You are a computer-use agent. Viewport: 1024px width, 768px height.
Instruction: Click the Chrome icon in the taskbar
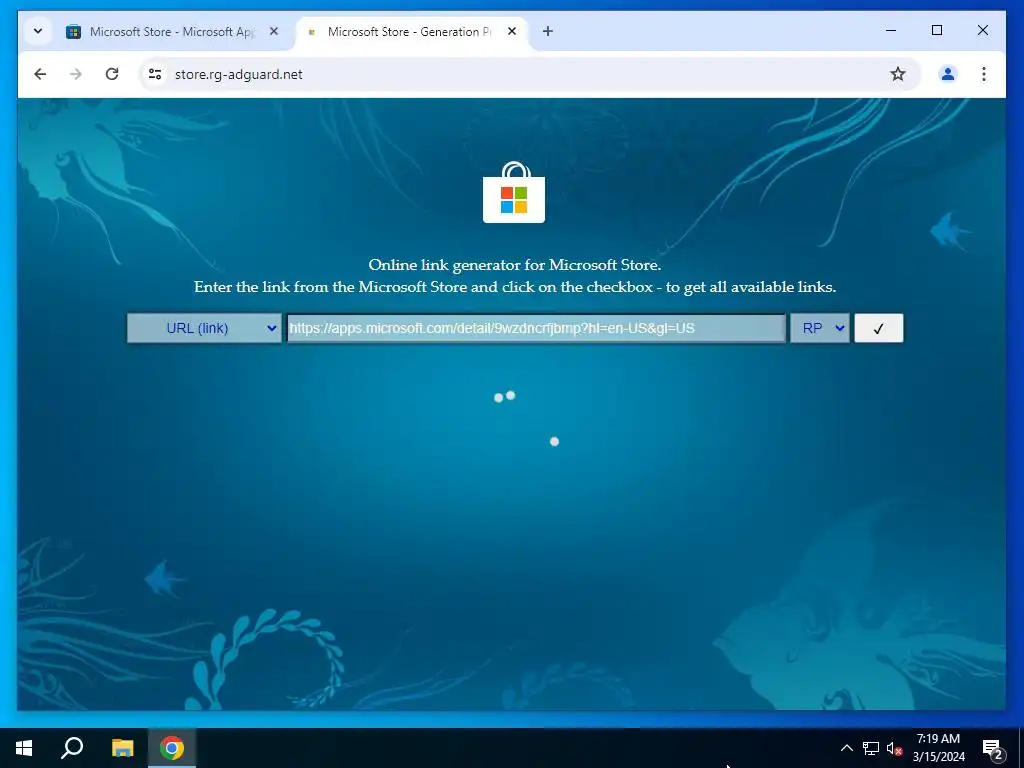(x=172, y=748)
